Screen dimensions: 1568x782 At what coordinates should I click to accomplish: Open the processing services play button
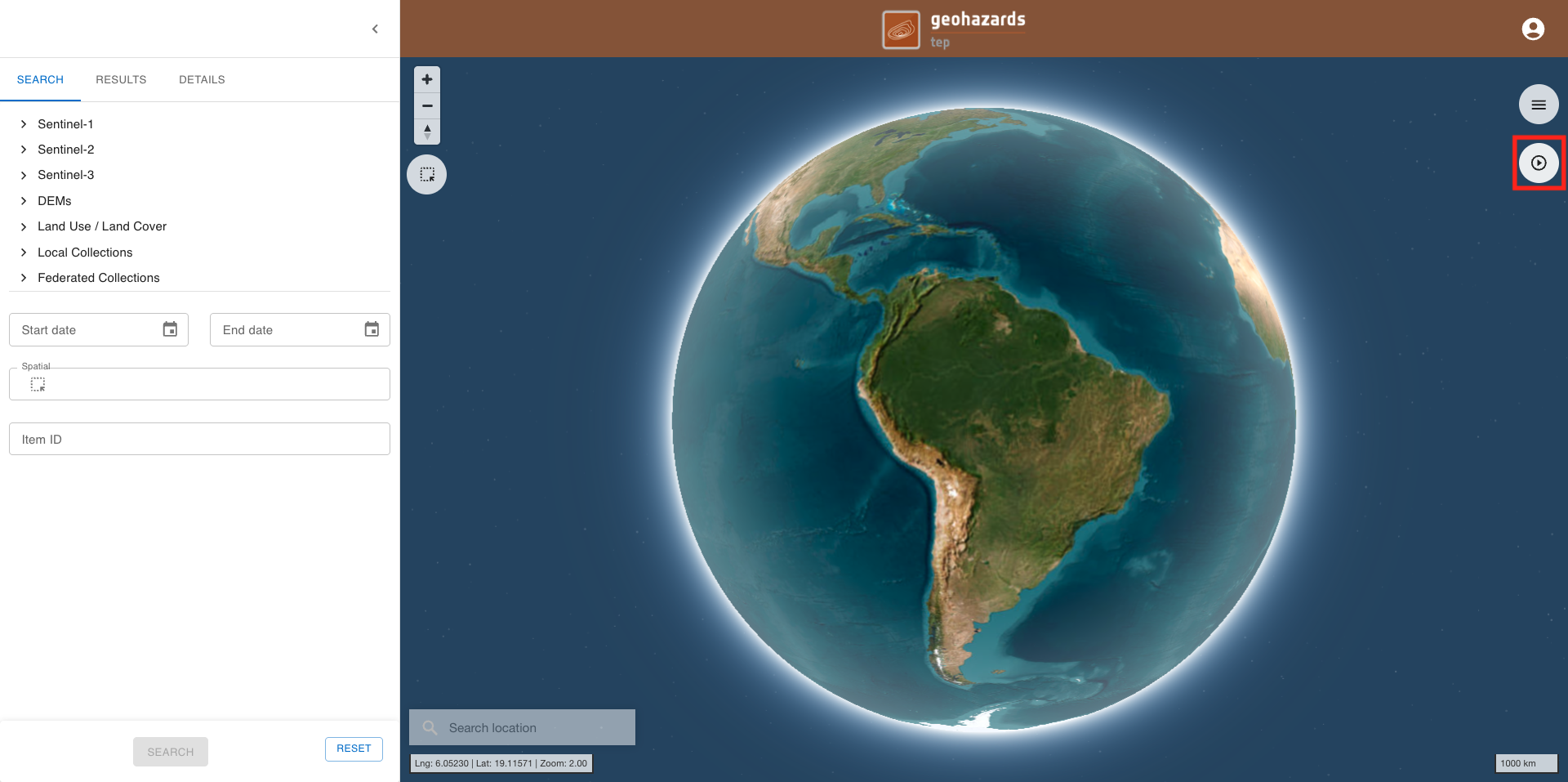(x=1539, y=163)
